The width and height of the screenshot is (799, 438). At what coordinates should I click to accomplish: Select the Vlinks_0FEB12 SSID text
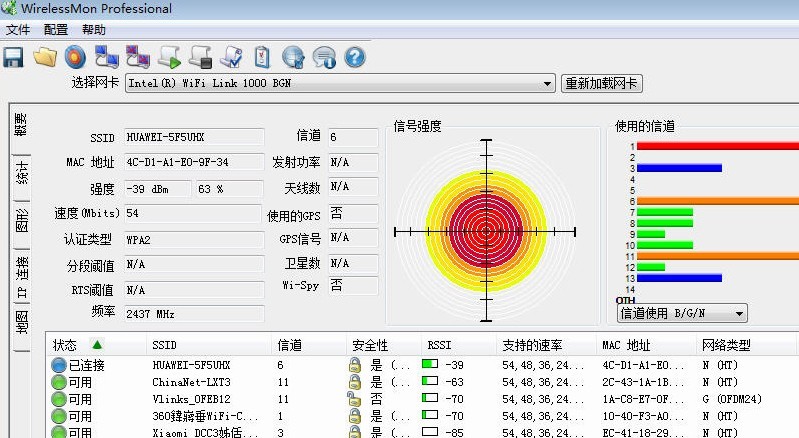[x=191, y=399]
